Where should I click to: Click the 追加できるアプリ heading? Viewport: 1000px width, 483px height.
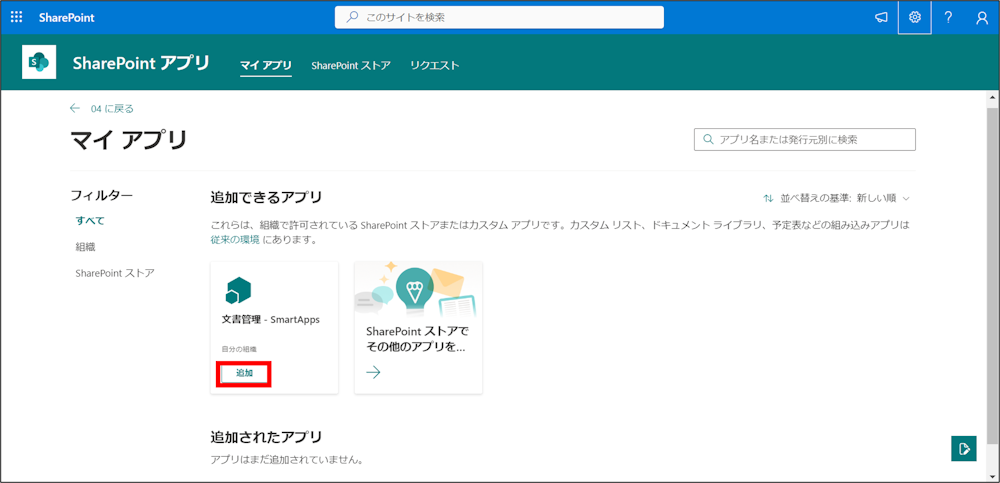(266, 198)
